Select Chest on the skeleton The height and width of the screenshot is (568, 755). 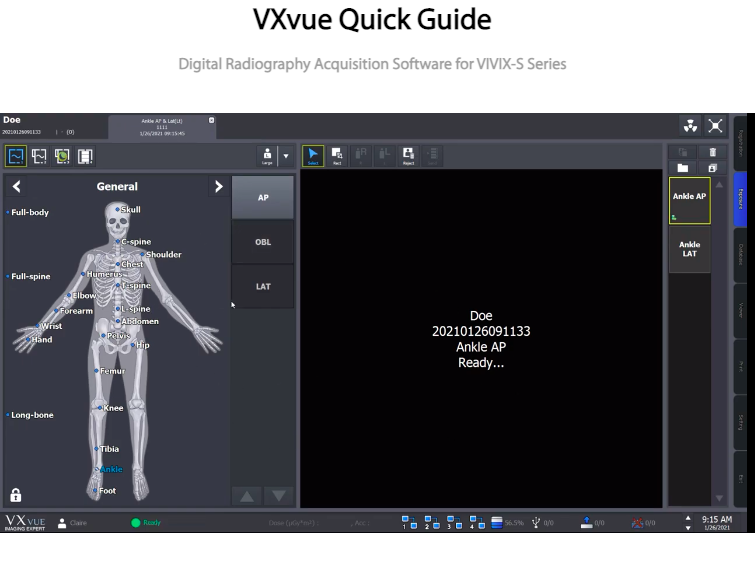(129, 264)
